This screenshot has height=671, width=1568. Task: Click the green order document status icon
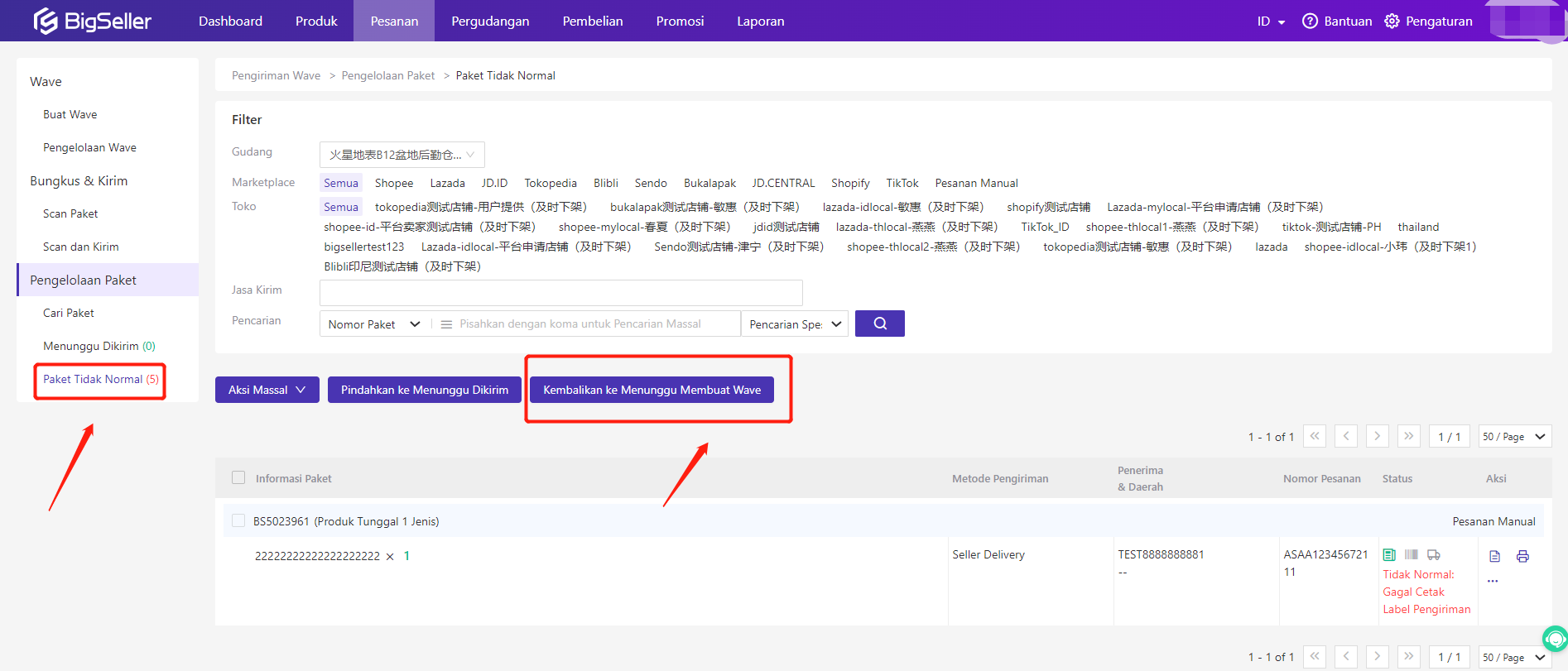click(1389, 554)
